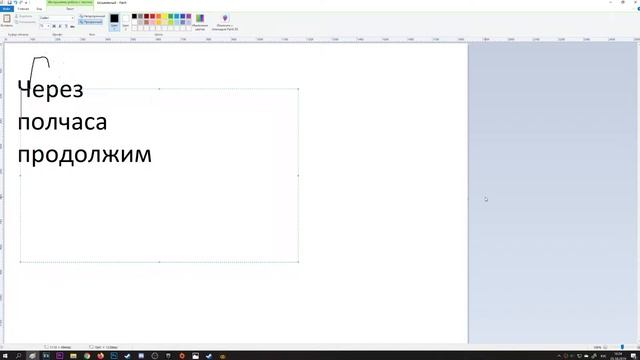Toggle strikethrough text formatting
This screenshot has height=360, width=640.
(72, 26)
